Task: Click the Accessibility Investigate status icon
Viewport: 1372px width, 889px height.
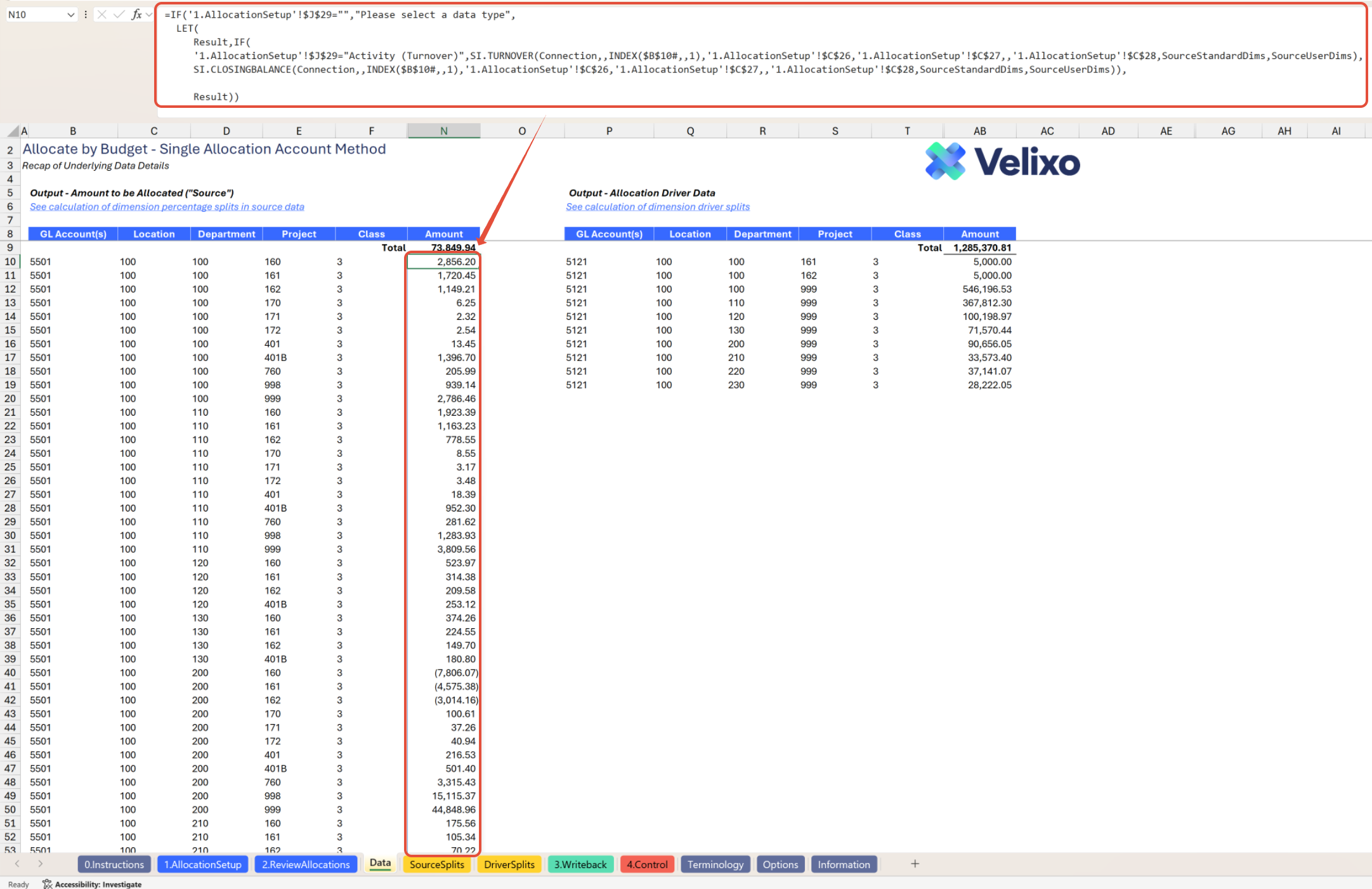Action: (47, 884)
